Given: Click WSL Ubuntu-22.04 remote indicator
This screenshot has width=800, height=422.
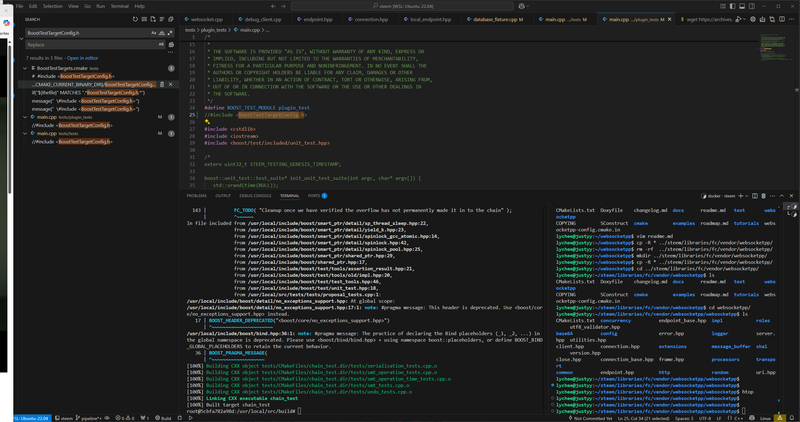Looking at the screenshot, I should click(32, 418).
